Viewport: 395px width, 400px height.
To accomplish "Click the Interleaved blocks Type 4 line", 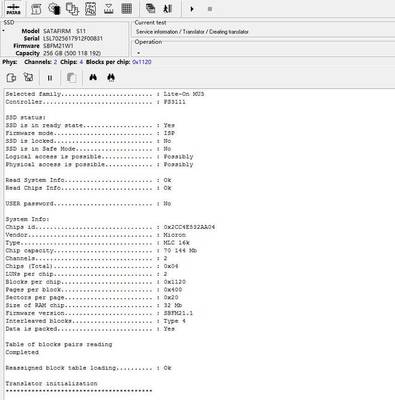I will 95,321.
